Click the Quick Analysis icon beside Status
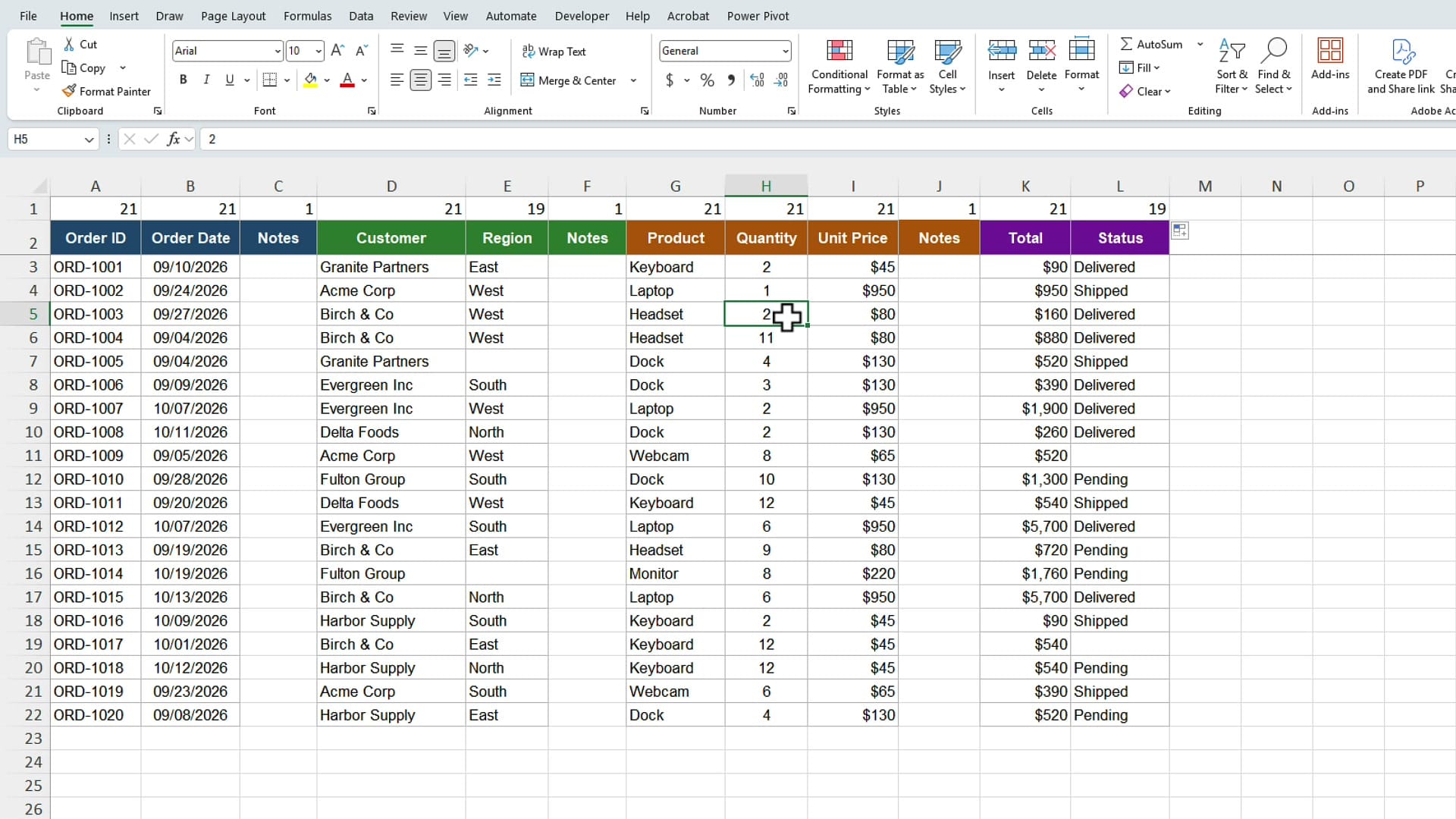 pos(1180,231)
